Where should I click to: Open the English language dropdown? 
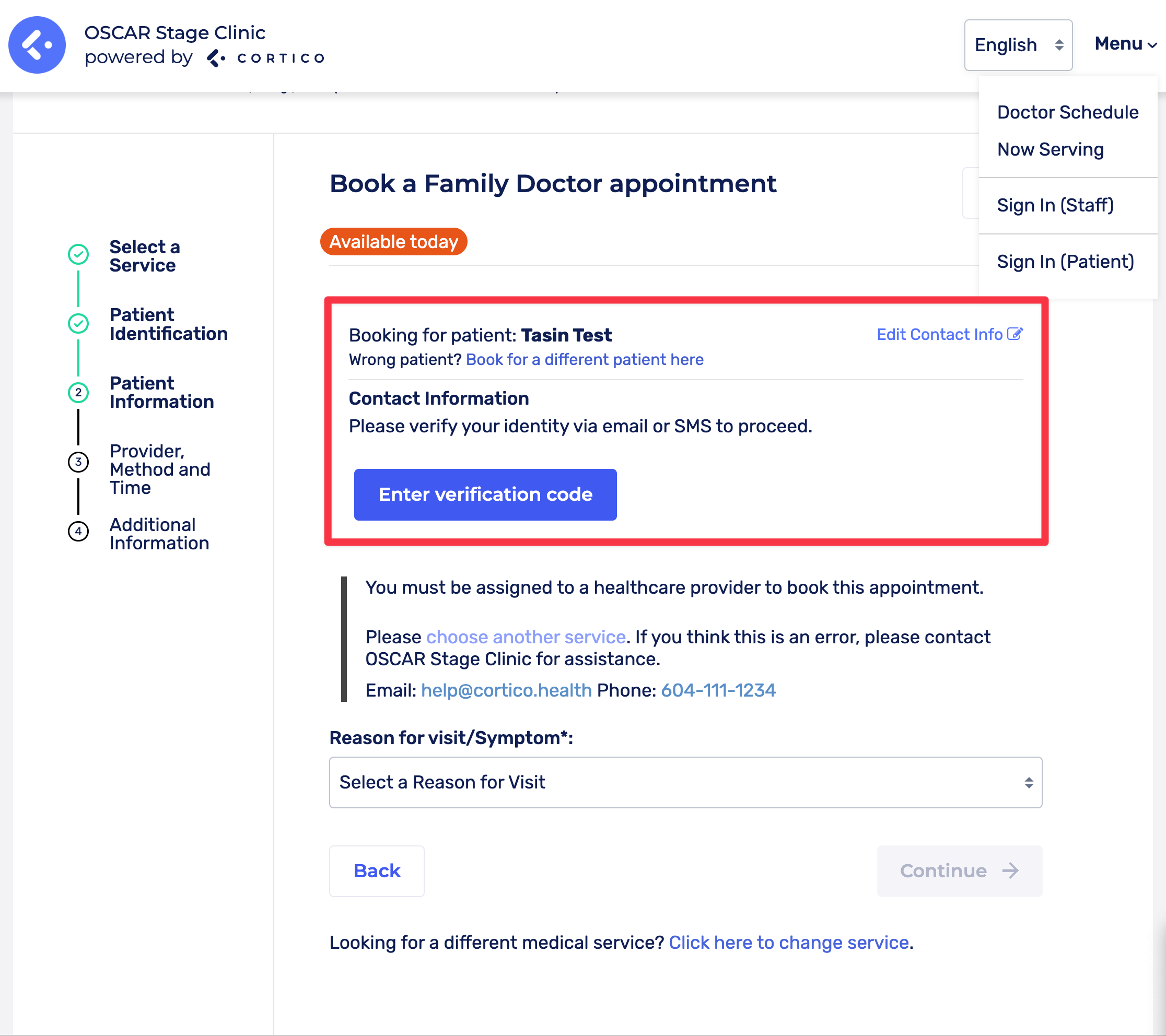(1018, 45)
